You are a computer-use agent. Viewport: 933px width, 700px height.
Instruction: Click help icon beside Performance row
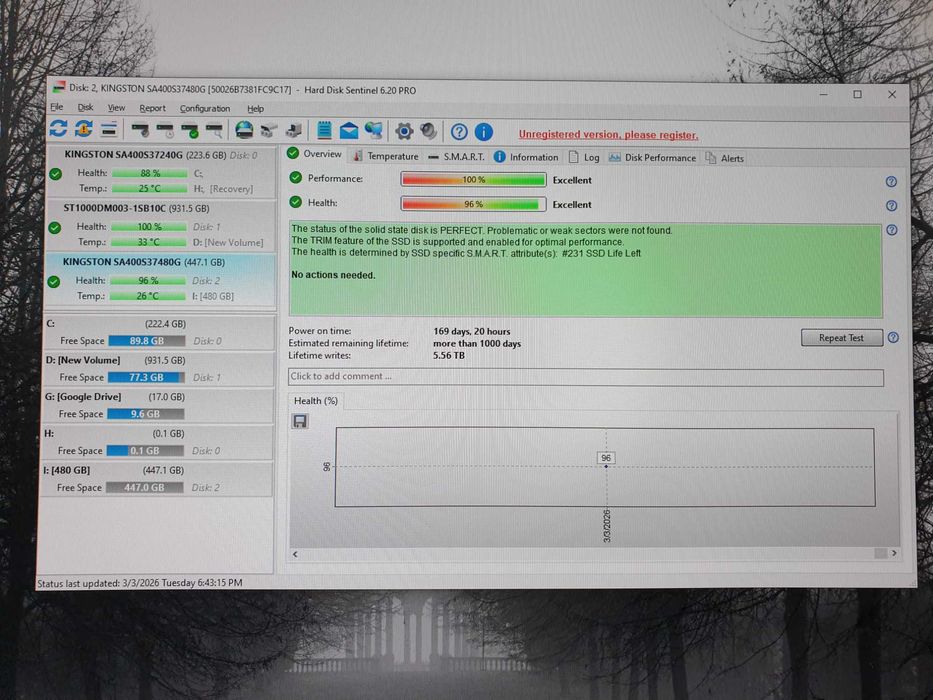891,182
